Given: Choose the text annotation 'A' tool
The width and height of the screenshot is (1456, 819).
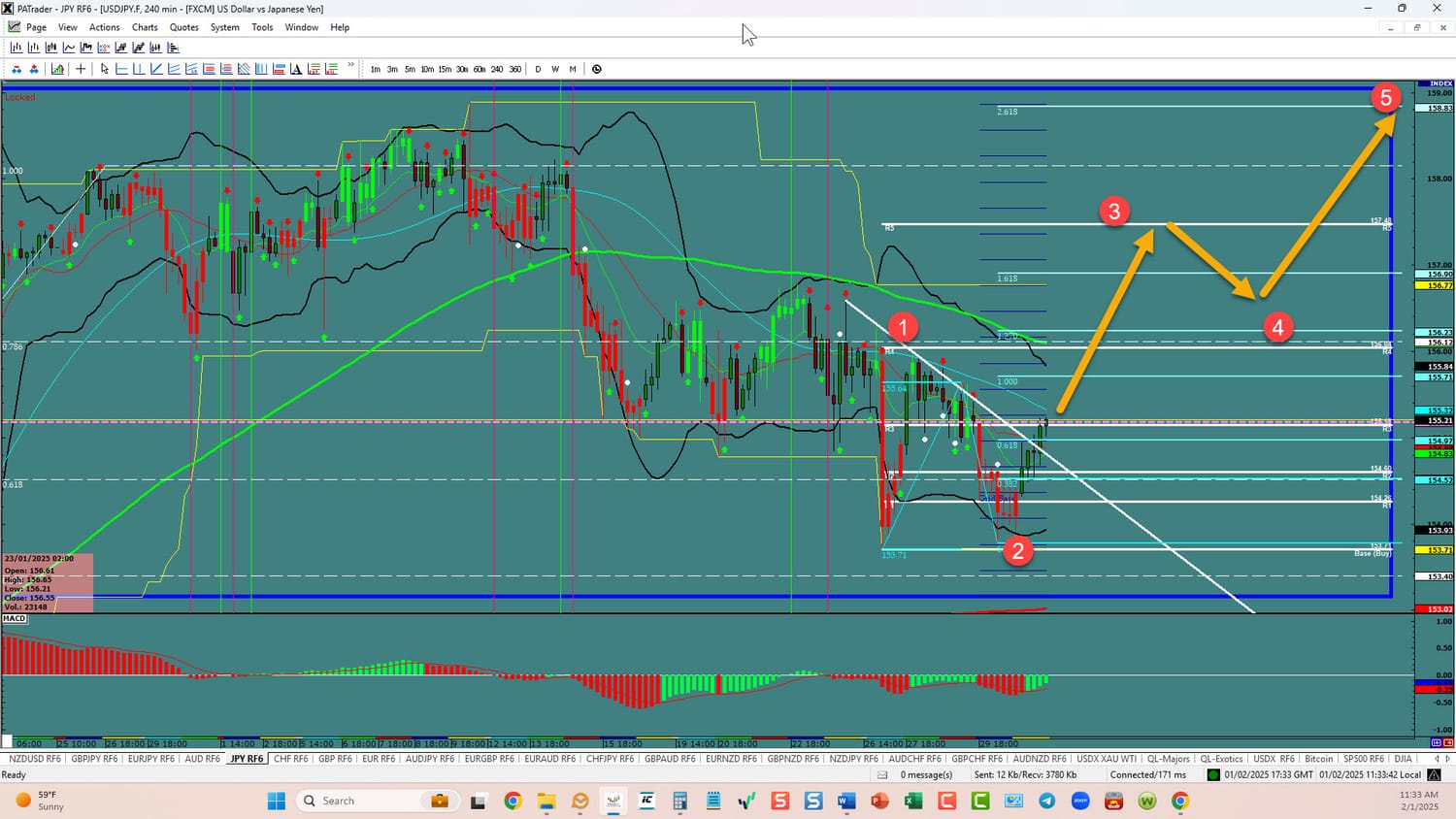Looking at the screenshot, I should 296,69.
